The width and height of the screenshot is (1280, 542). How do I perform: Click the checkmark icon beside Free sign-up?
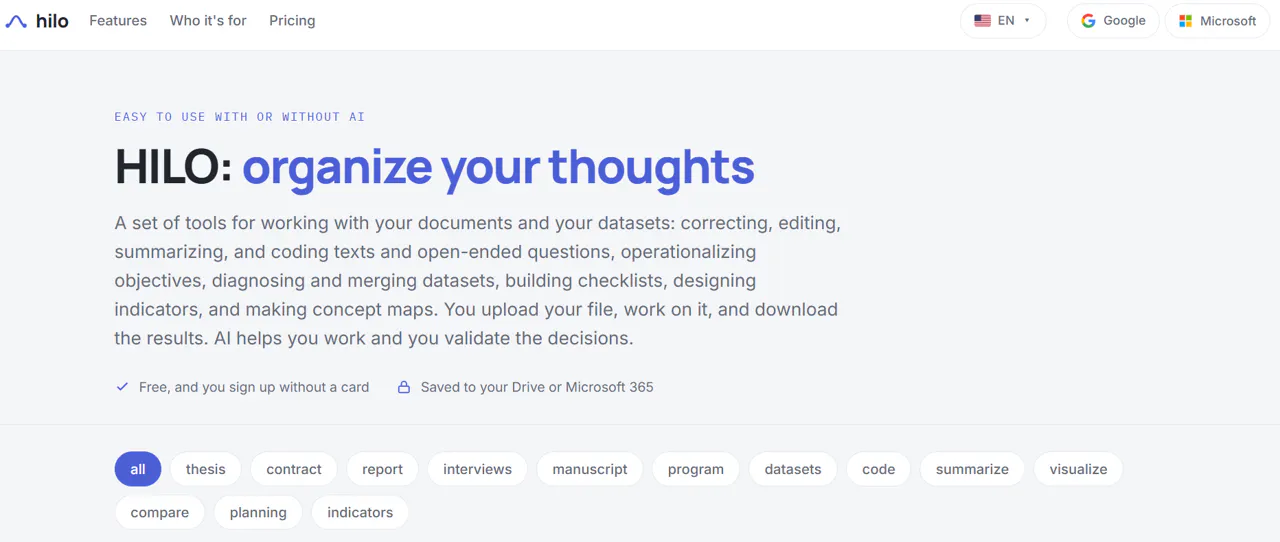click(x=122, y=387)
